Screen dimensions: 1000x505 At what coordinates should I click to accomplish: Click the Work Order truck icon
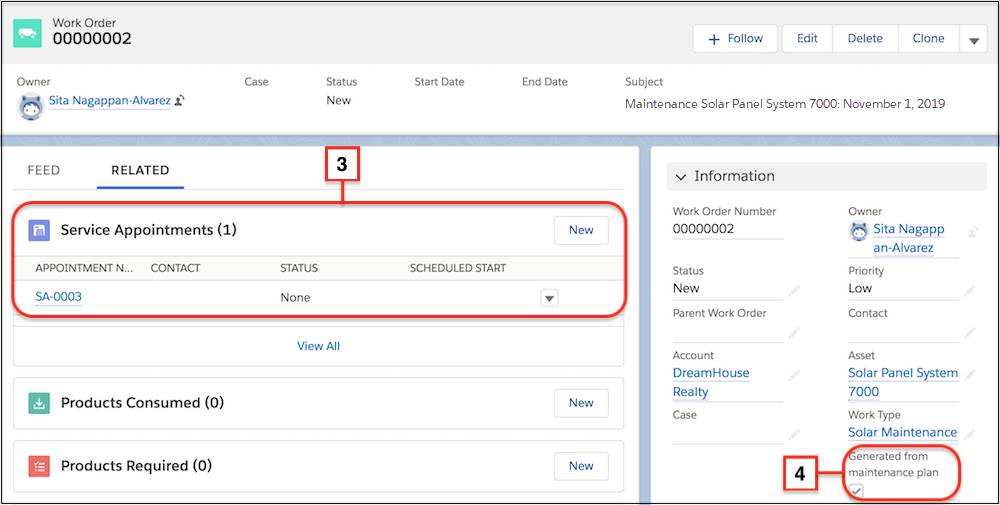27,33
